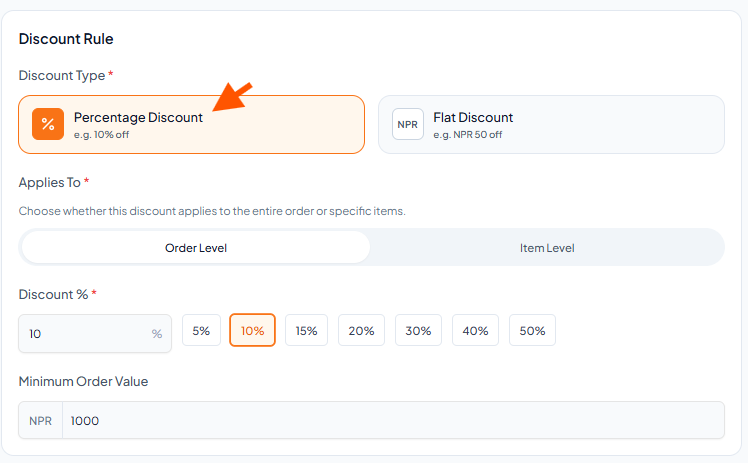Choose the 10% preset
Image resolution: width=748 pixels, height=463 pixels.
click(252, 330)
